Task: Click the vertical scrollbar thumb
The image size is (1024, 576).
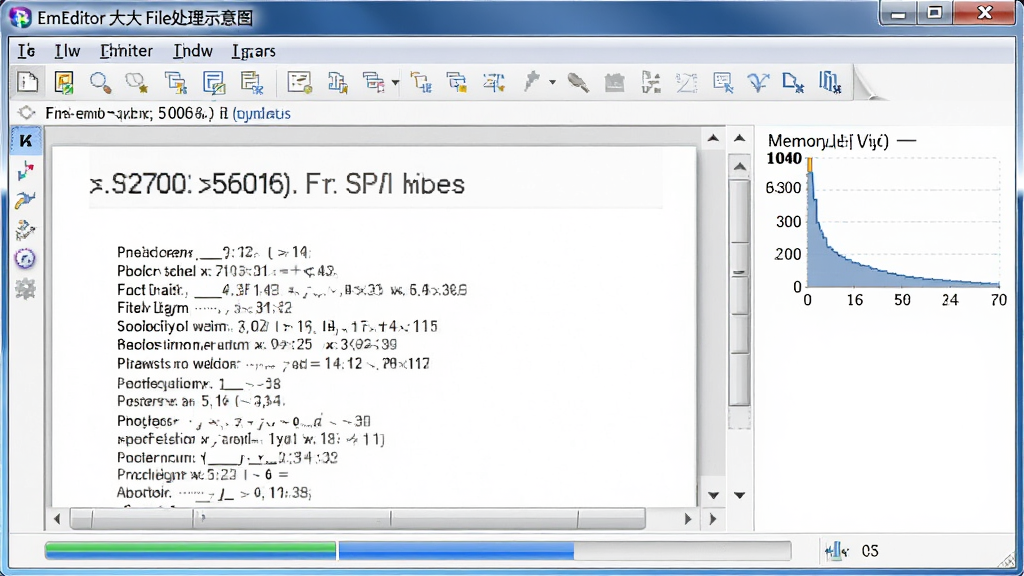Action: [x=739, y=293]
